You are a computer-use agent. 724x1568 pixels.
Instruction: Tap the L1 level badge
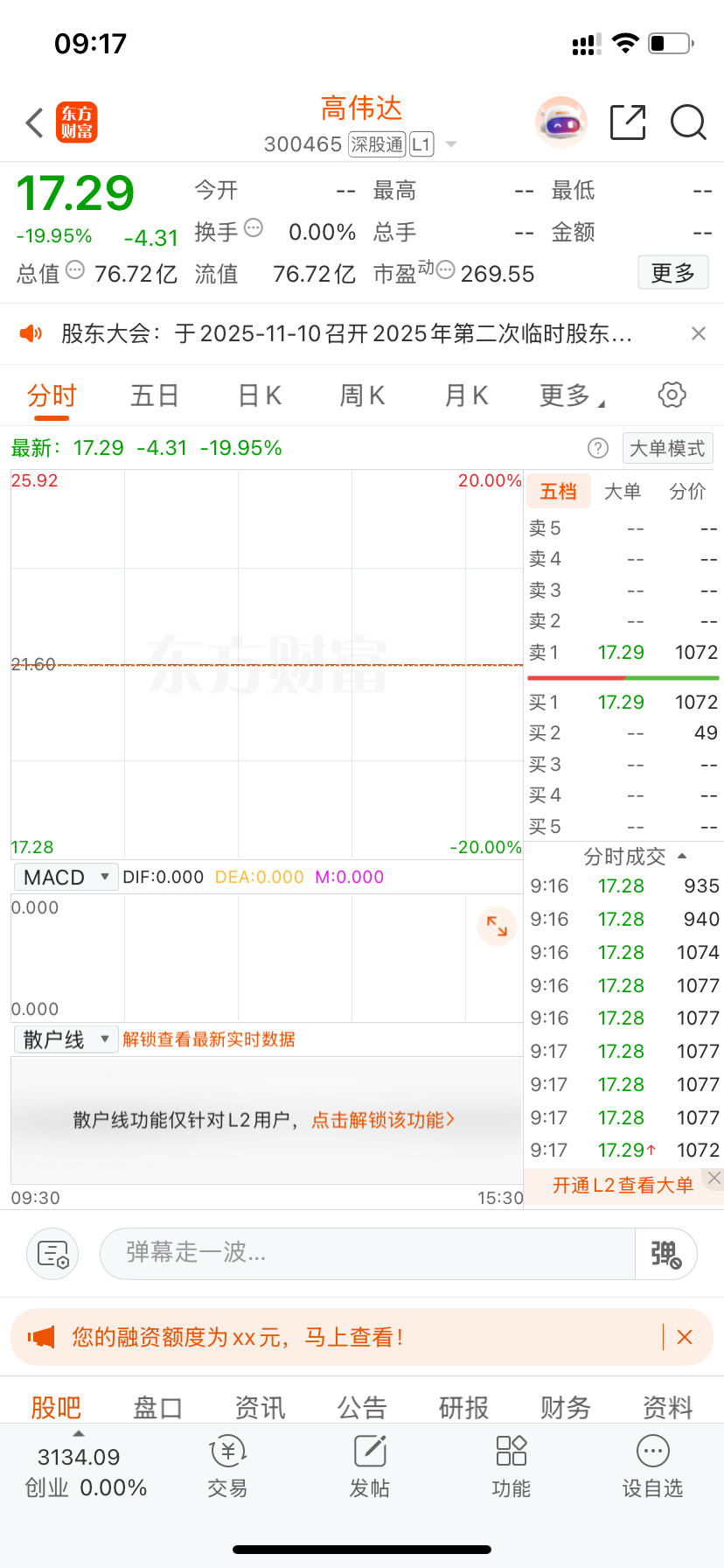click(421, 144)
